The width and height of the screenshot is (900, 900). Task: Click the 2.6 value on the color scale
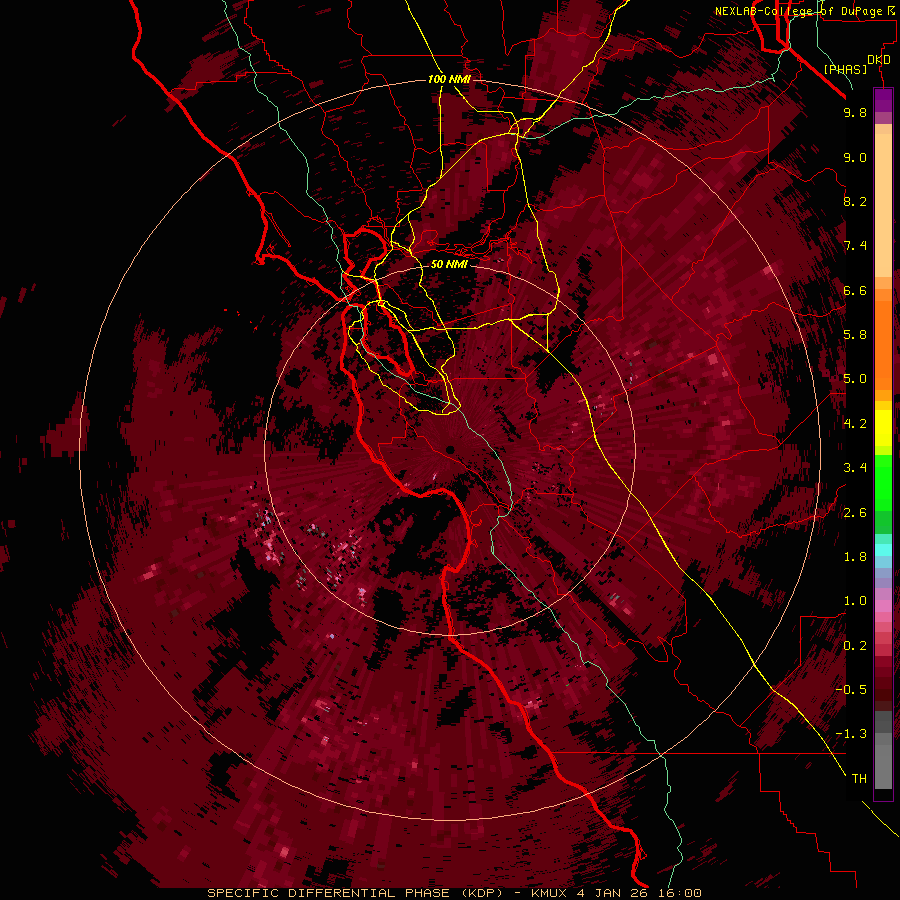click(x=855, y=513)
